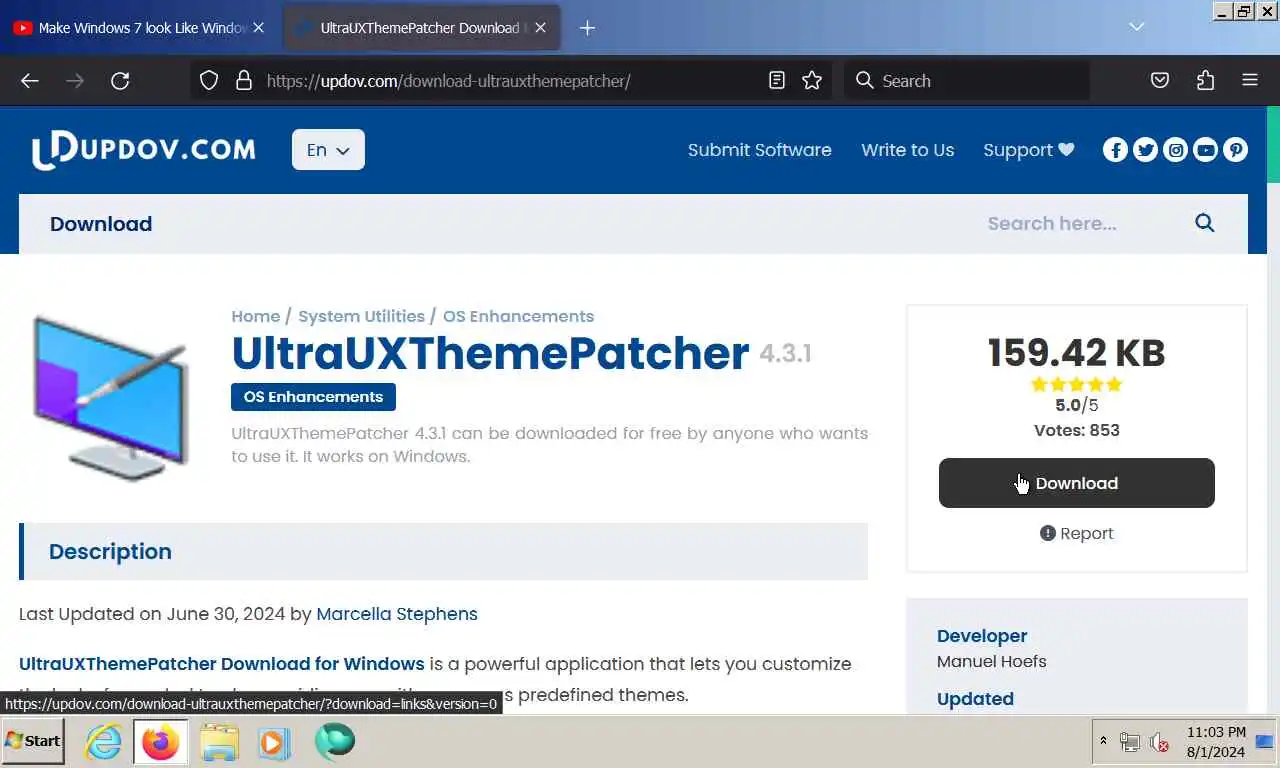The height and width of the screenshot is (768, 1280).
Task: Click the UltraUXThemePatcher monitor thumbnail
Action: pos(110,398)
